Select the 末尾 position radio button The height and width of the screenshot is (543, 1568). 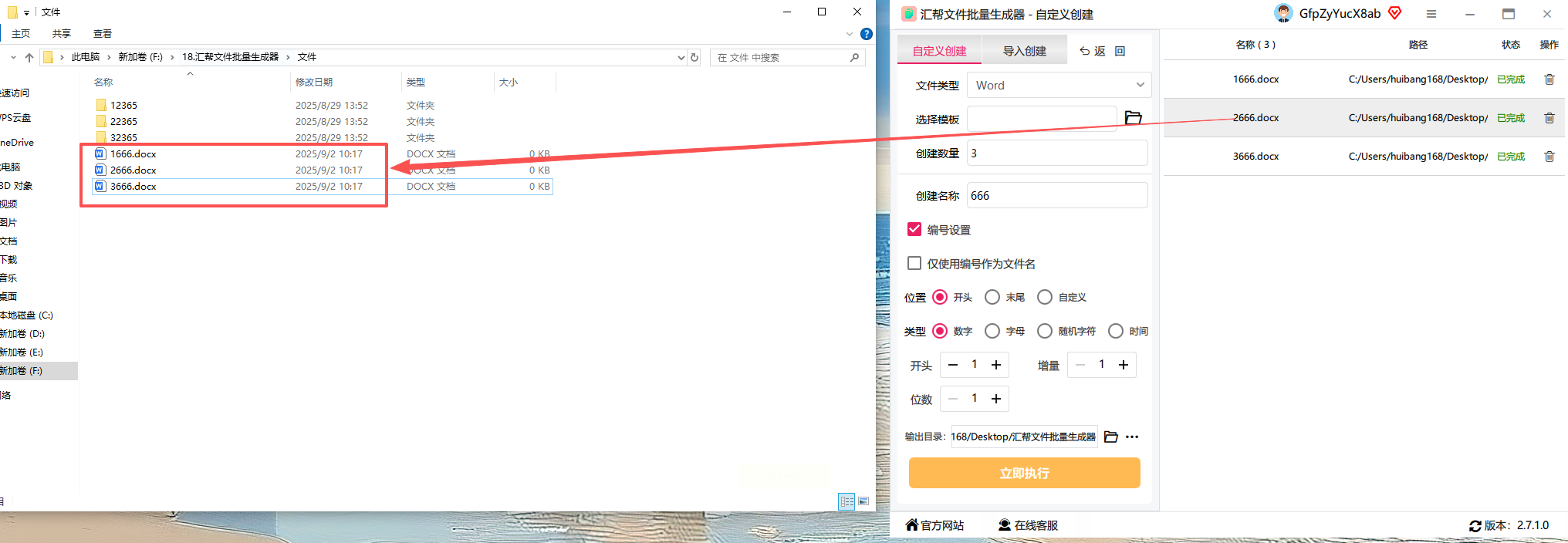[x=992, y=297]
